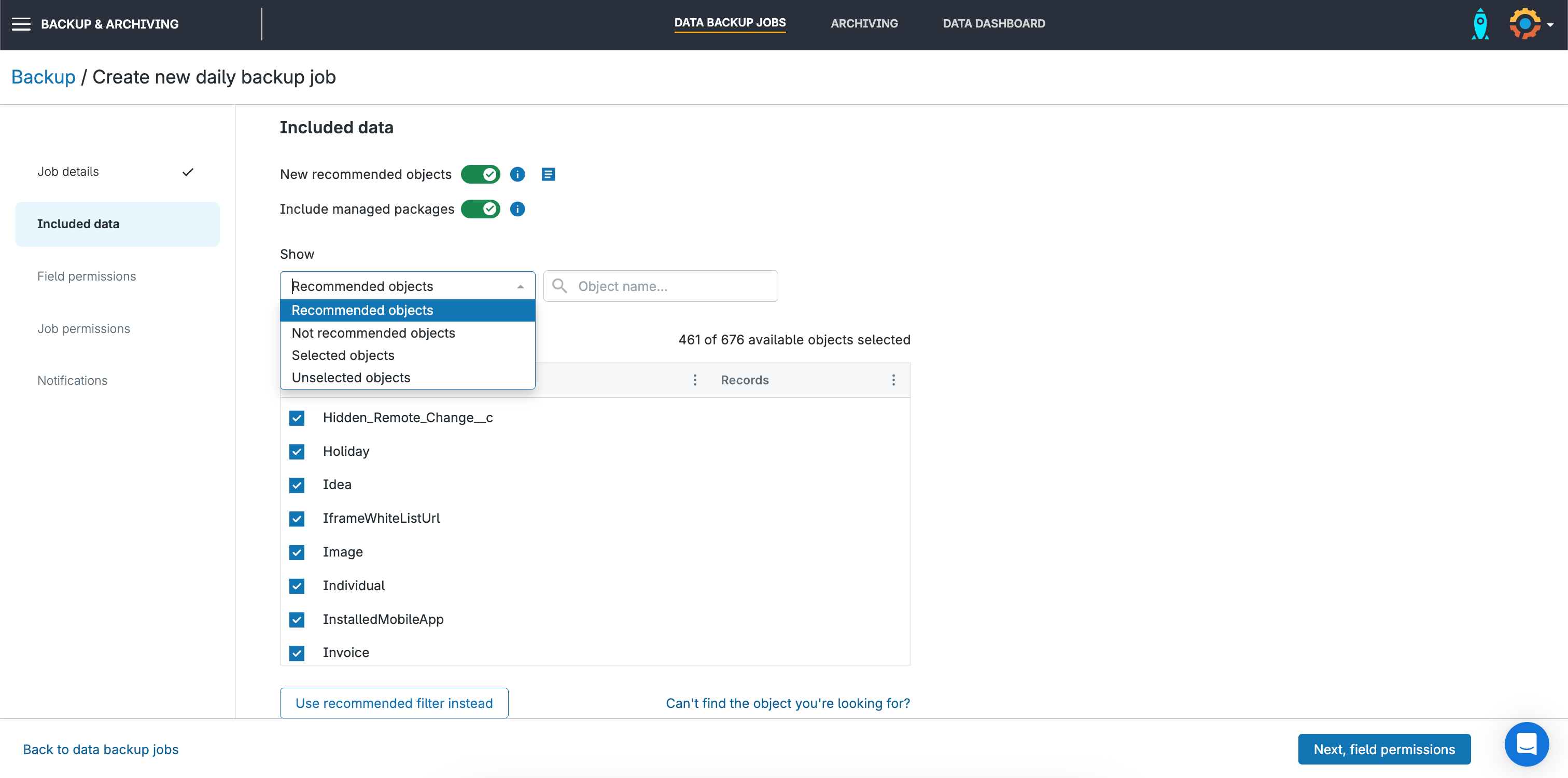Image resolution: width=1568 pixels, height=778 pixels.
Task: Uncheck the Holiday object checkbox
Action: pos(297,452)
